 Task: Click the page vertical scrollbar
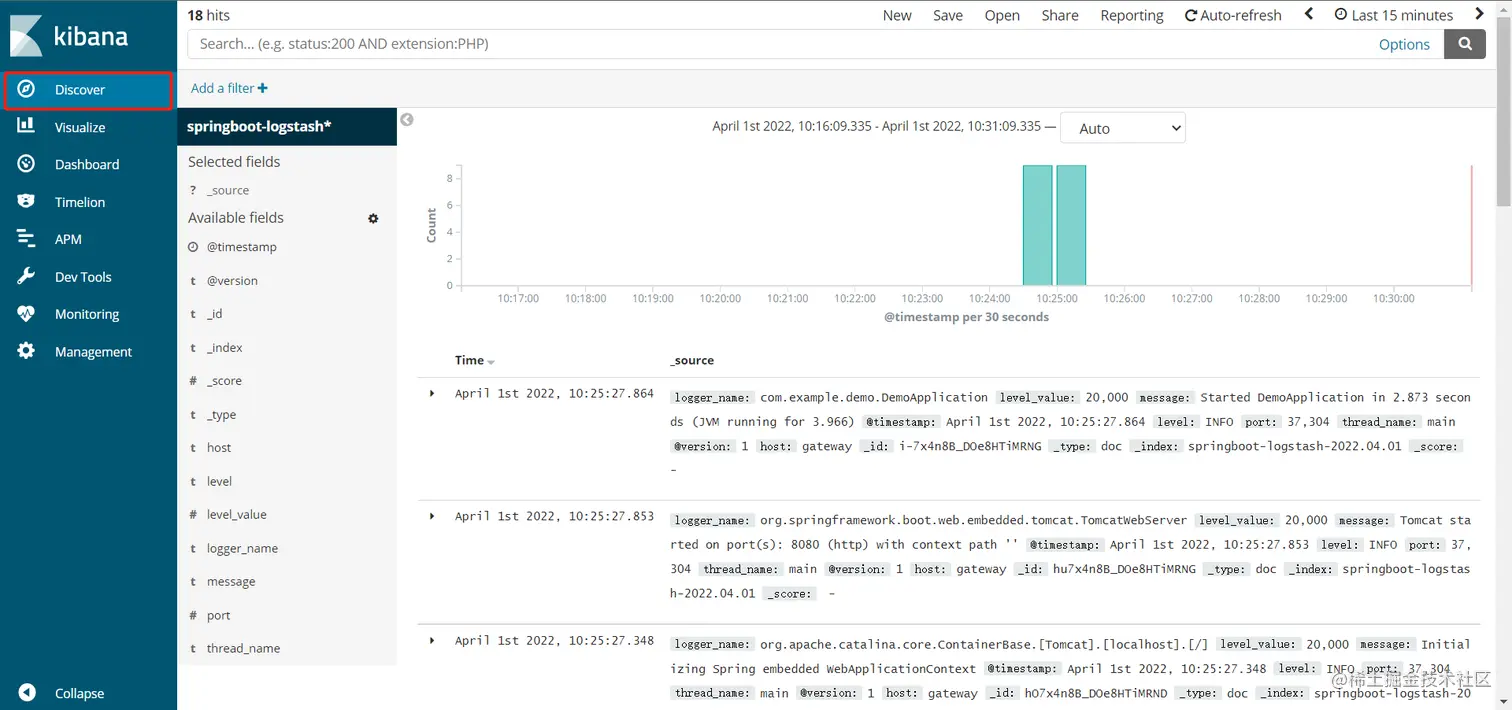coord(1504,112)
